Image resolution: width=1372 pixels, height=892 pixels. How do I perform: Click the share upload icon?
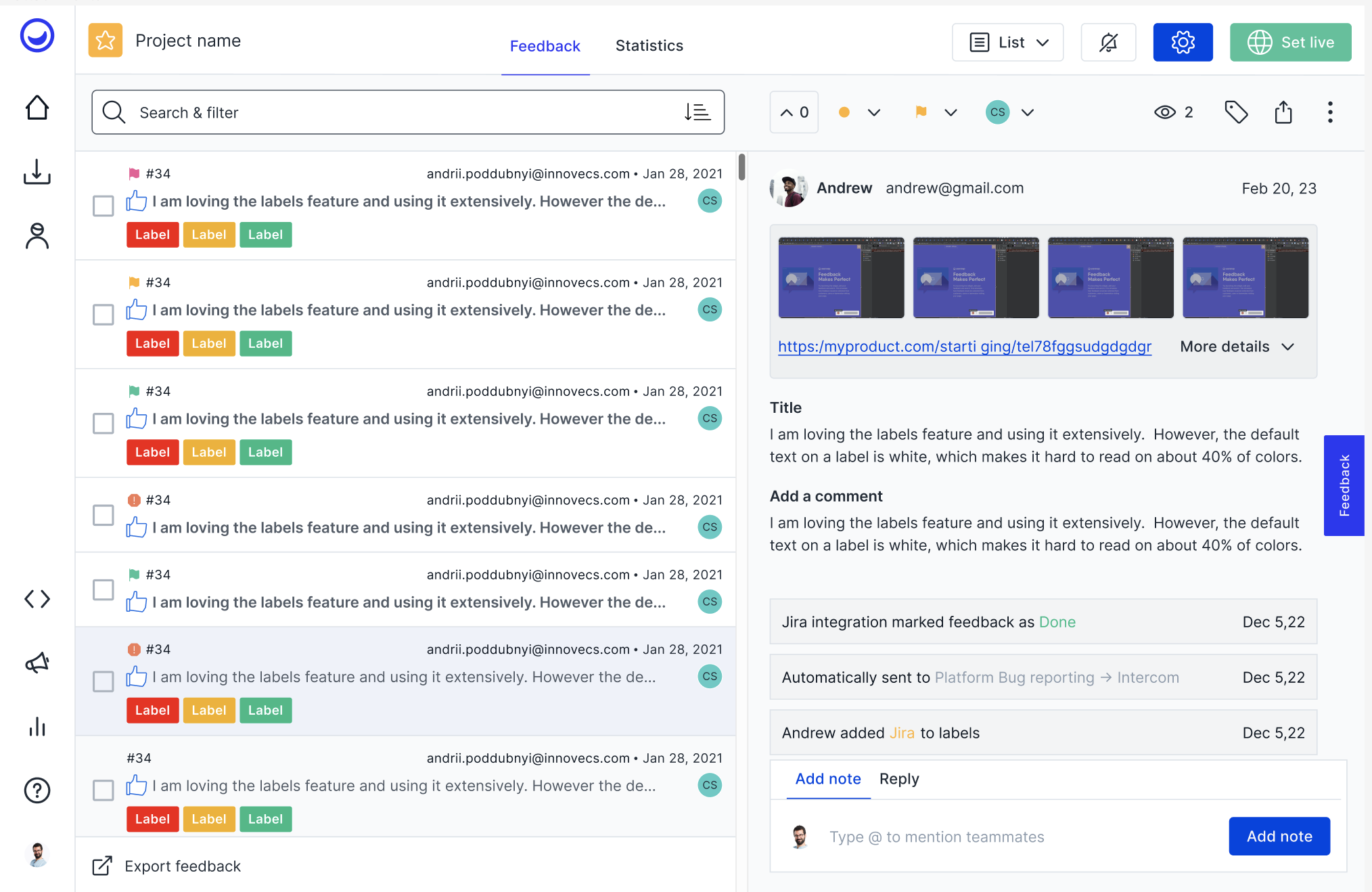1283,112
